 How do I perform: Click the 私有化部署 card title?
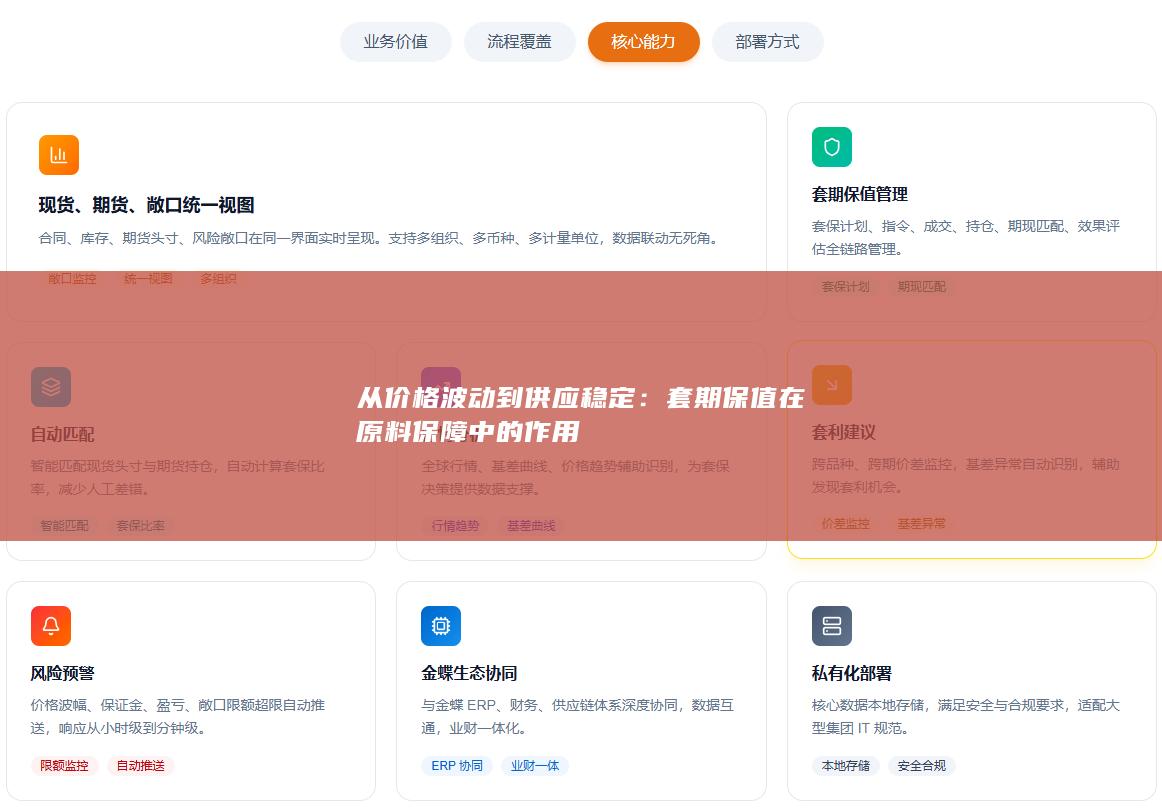tap(851, 673)
